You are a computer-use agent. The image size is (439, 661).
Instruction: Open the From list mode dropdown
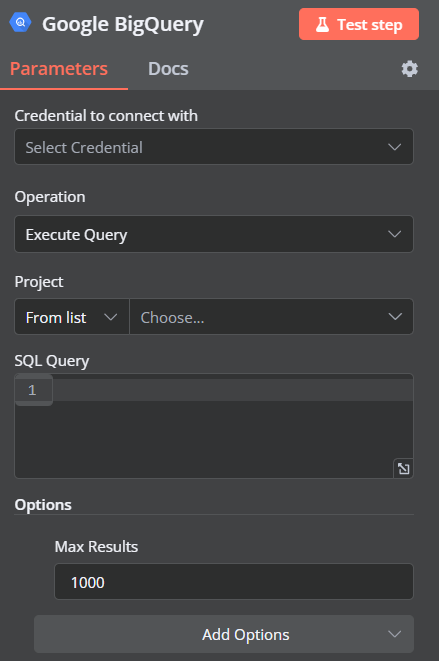[x=72, y=317]
